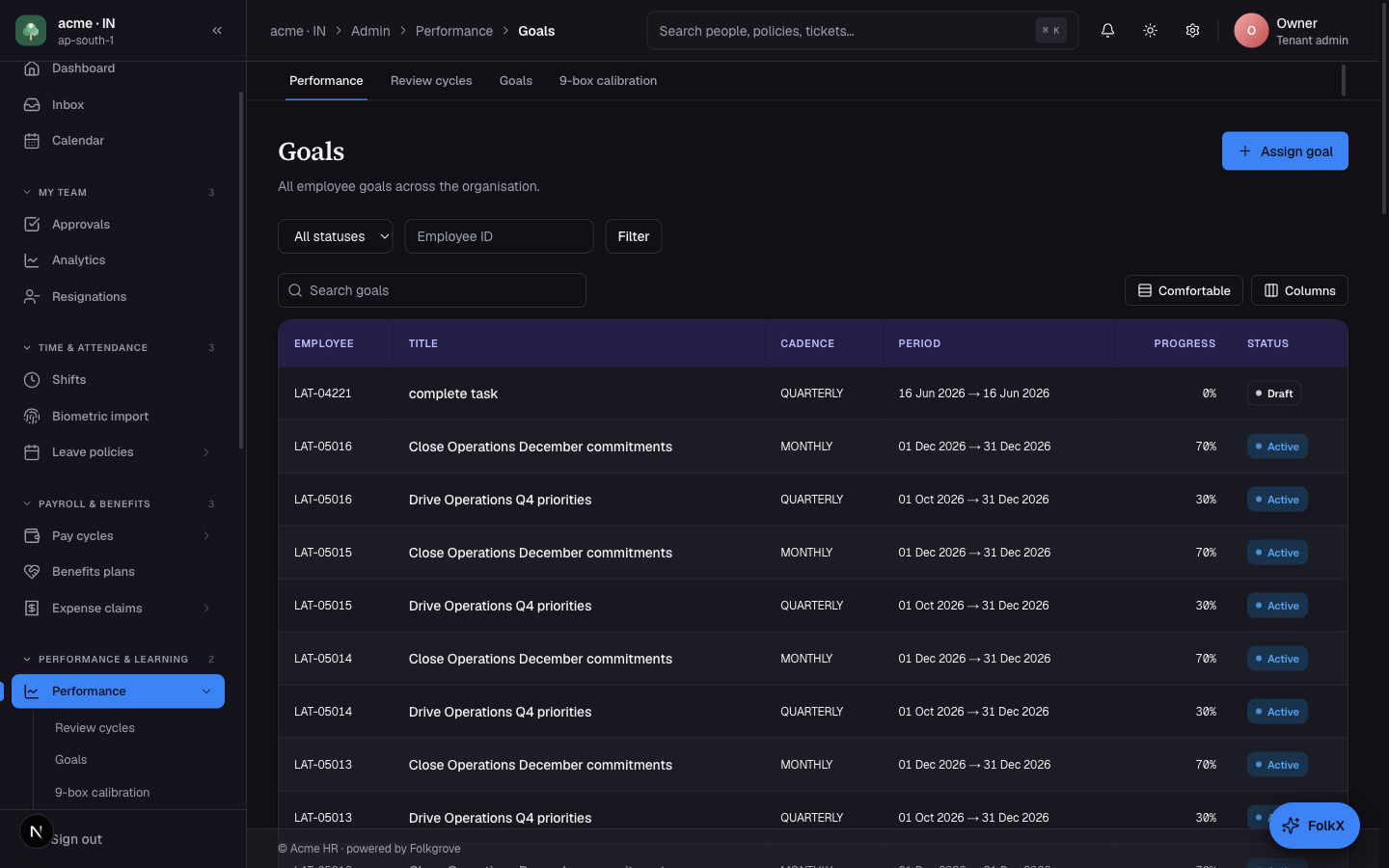Image resolution: width=1389 pixels, height=868 pixels.
Task: Collapse the My Team section
Action: [118, 193]
